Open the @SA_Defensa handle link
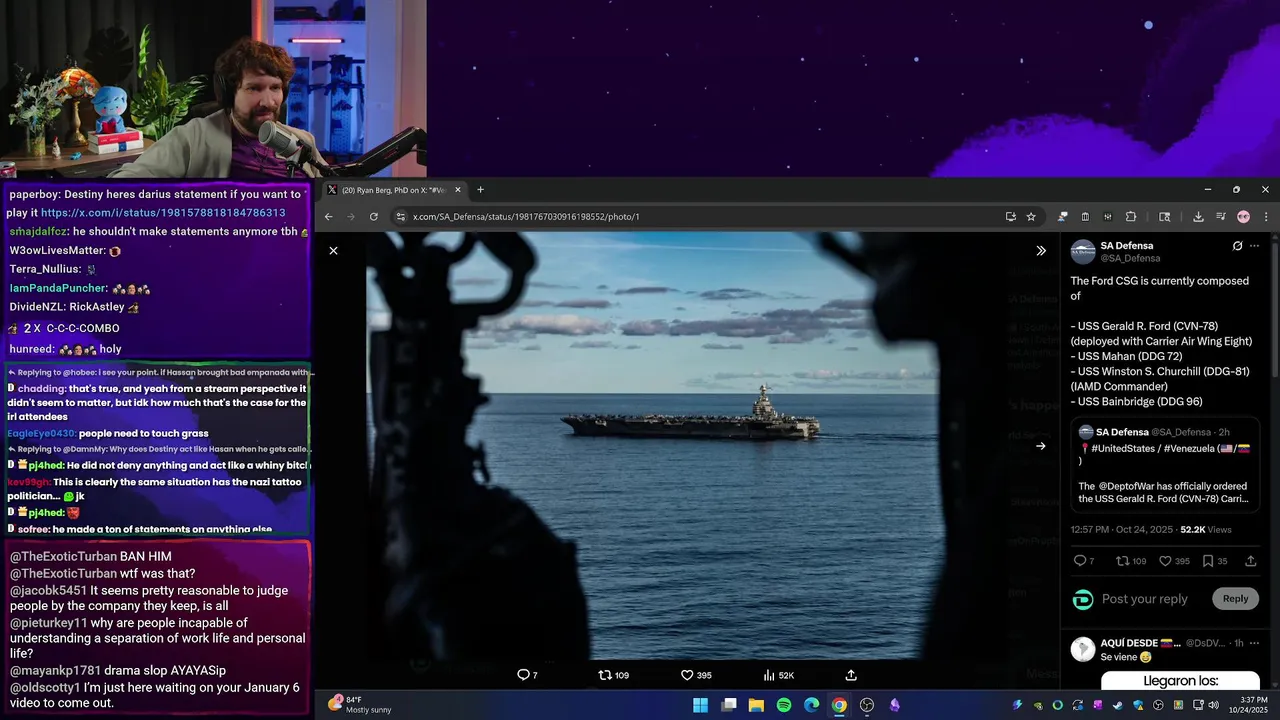Viewport: 1280px width, 720px height. (x=1130, y=259)
